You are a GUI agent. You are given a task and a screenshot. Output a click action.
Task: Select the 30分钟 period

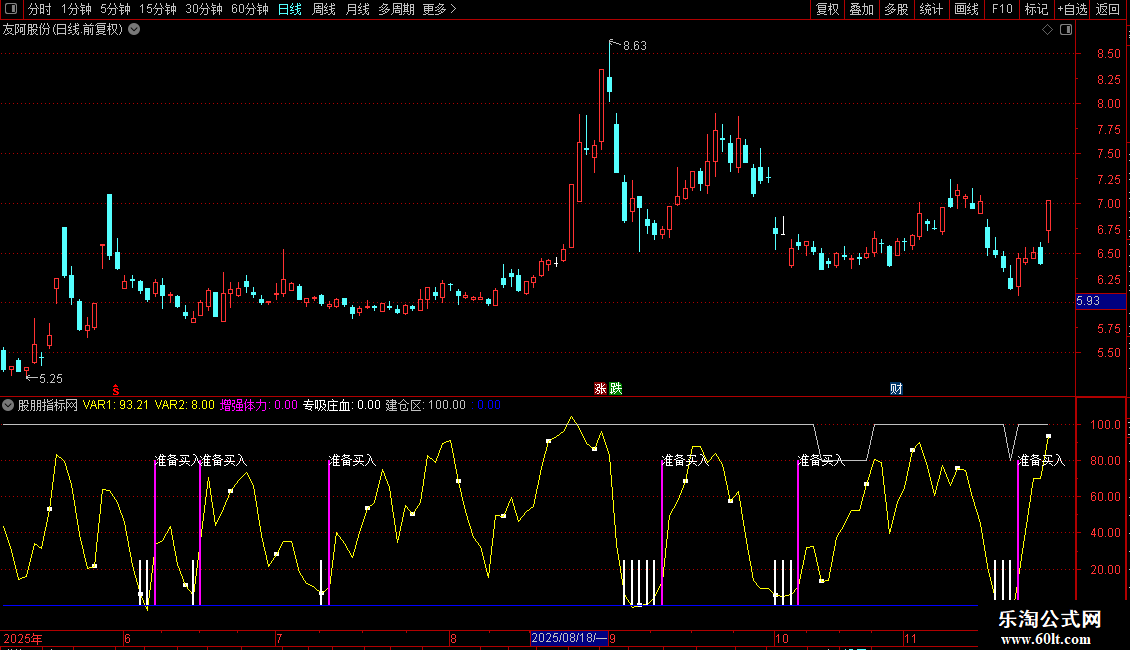(x=204, y=9)
